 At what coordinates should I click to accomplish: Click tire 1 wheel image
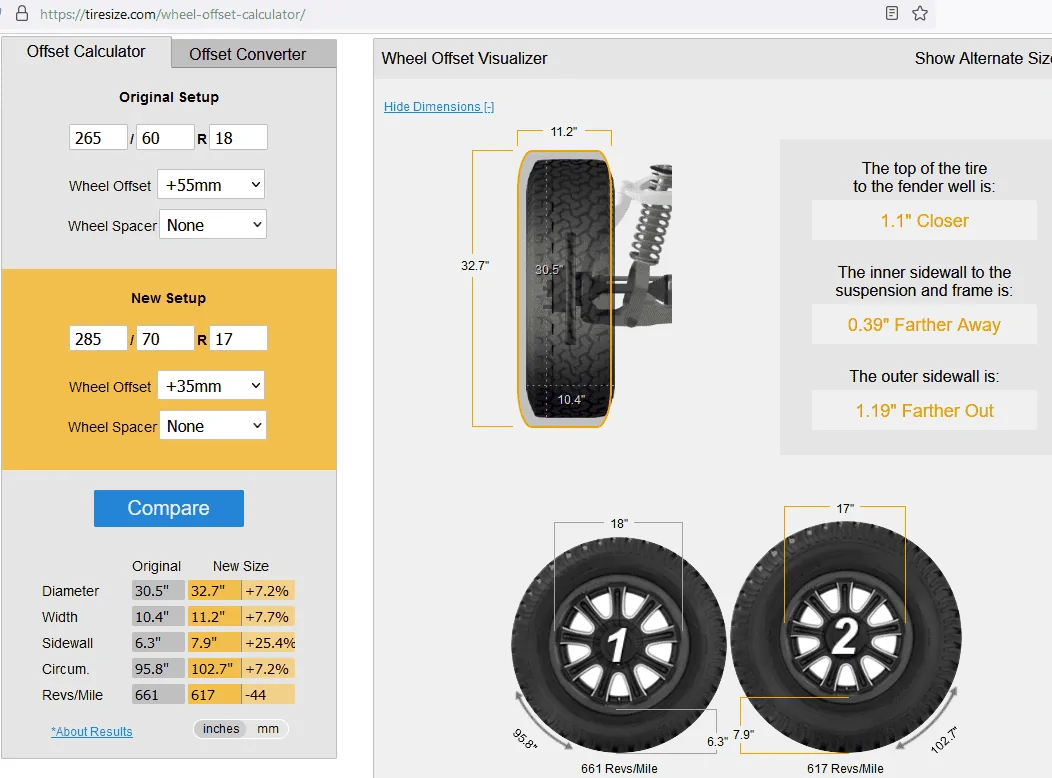point(618,644)
